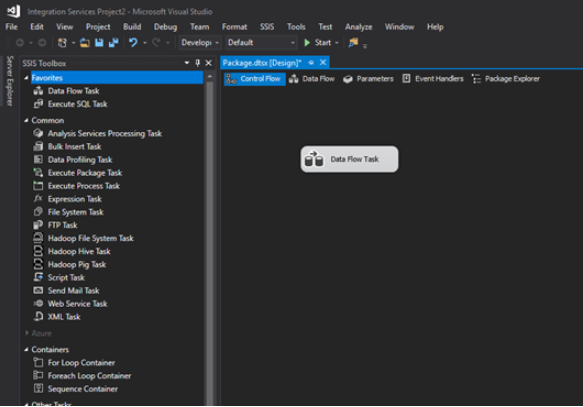Pick the Hadoop Pig Task icon

coord(38,264)
